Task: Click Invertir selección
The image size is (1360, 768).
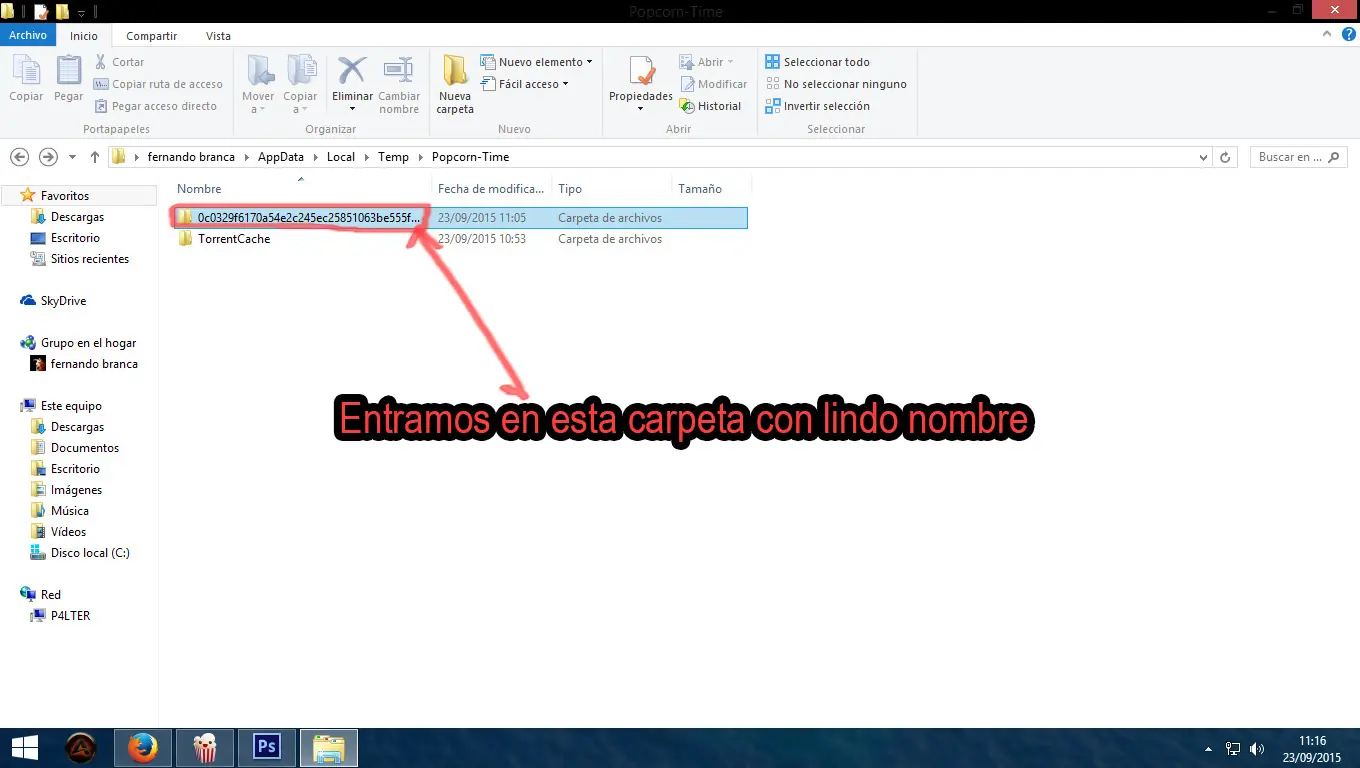Action: (818, 106)
